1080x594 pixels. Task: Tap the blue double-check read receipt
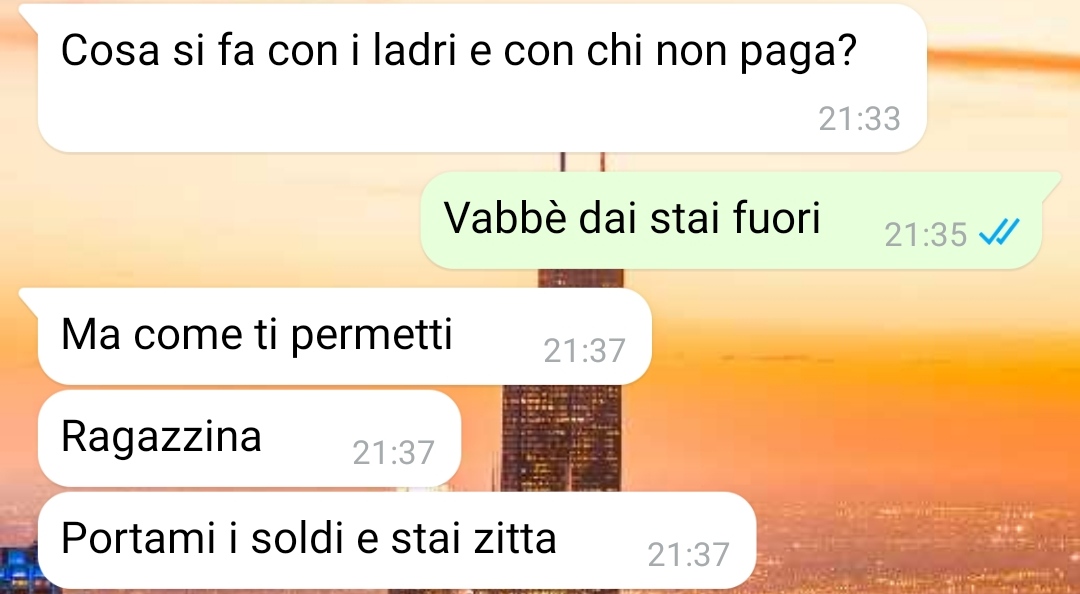999,232
